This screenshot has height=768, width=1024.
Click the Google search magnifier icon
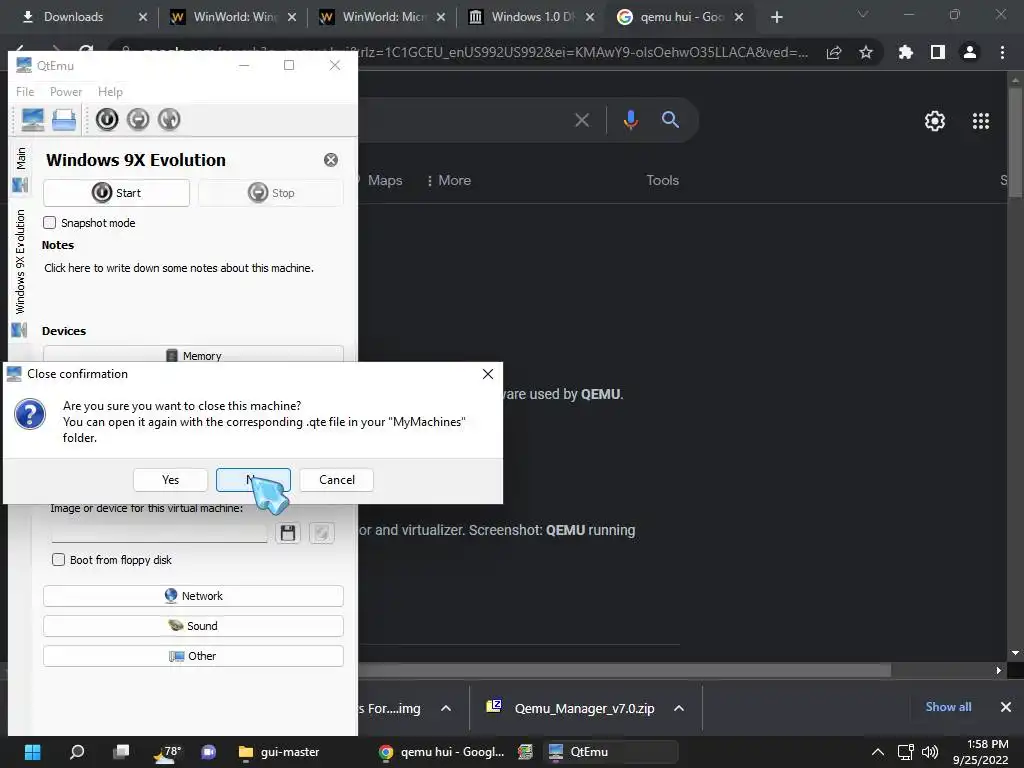[x=670, y=120]
